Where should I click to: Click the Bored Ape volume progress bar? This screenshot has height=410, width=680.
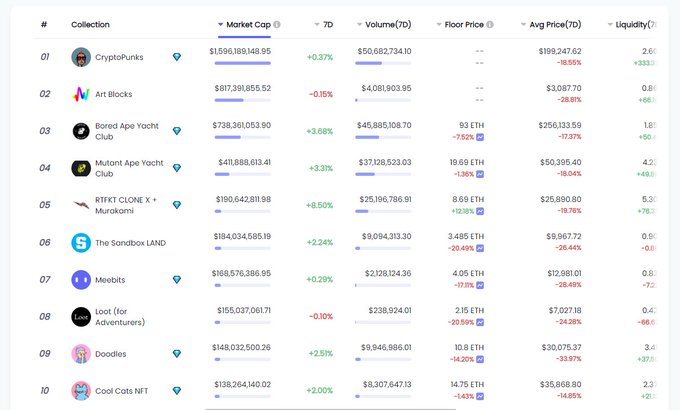click(383, 137)
